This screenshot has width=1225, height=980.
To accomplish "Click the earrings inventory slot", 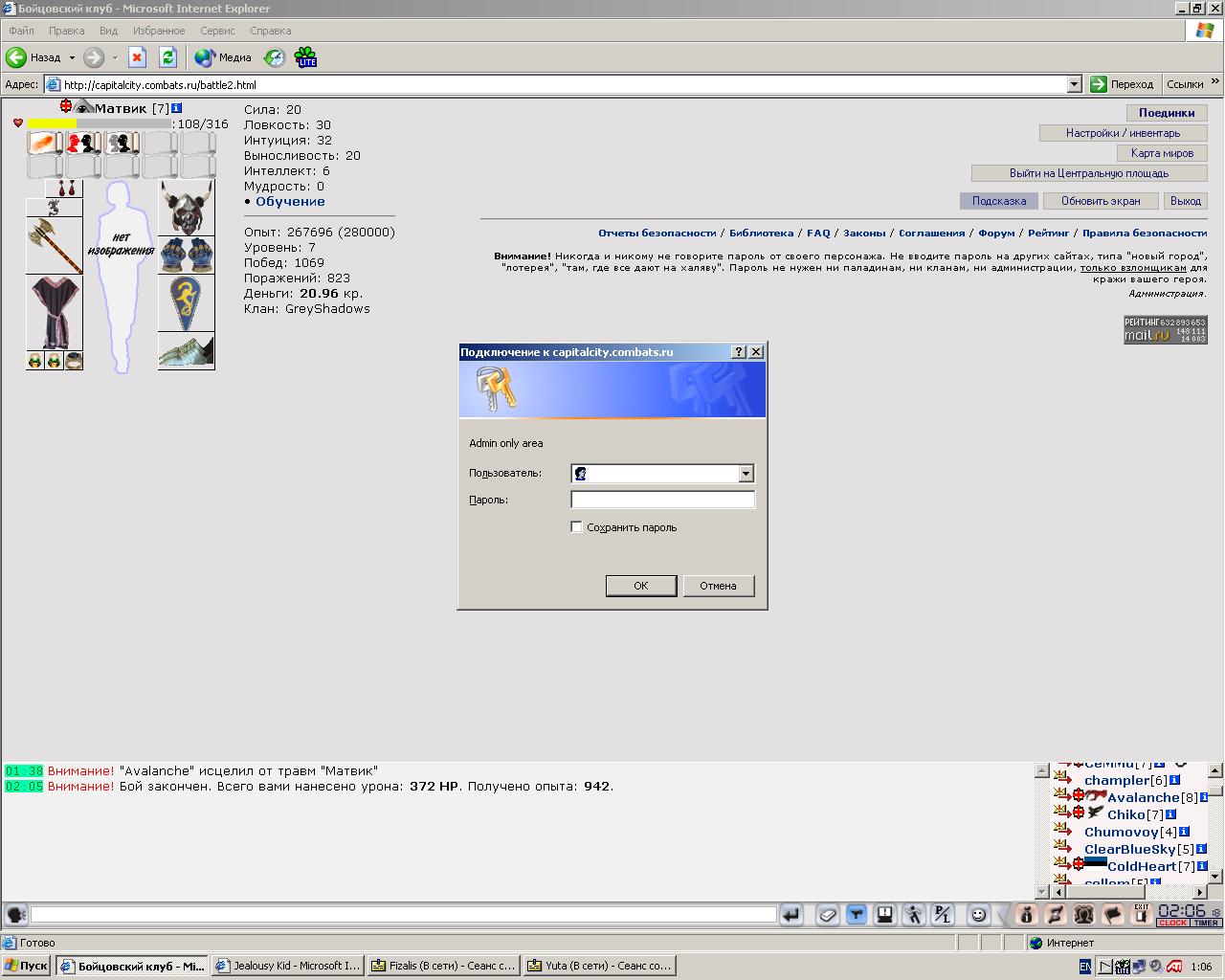I will click(65, 189).
